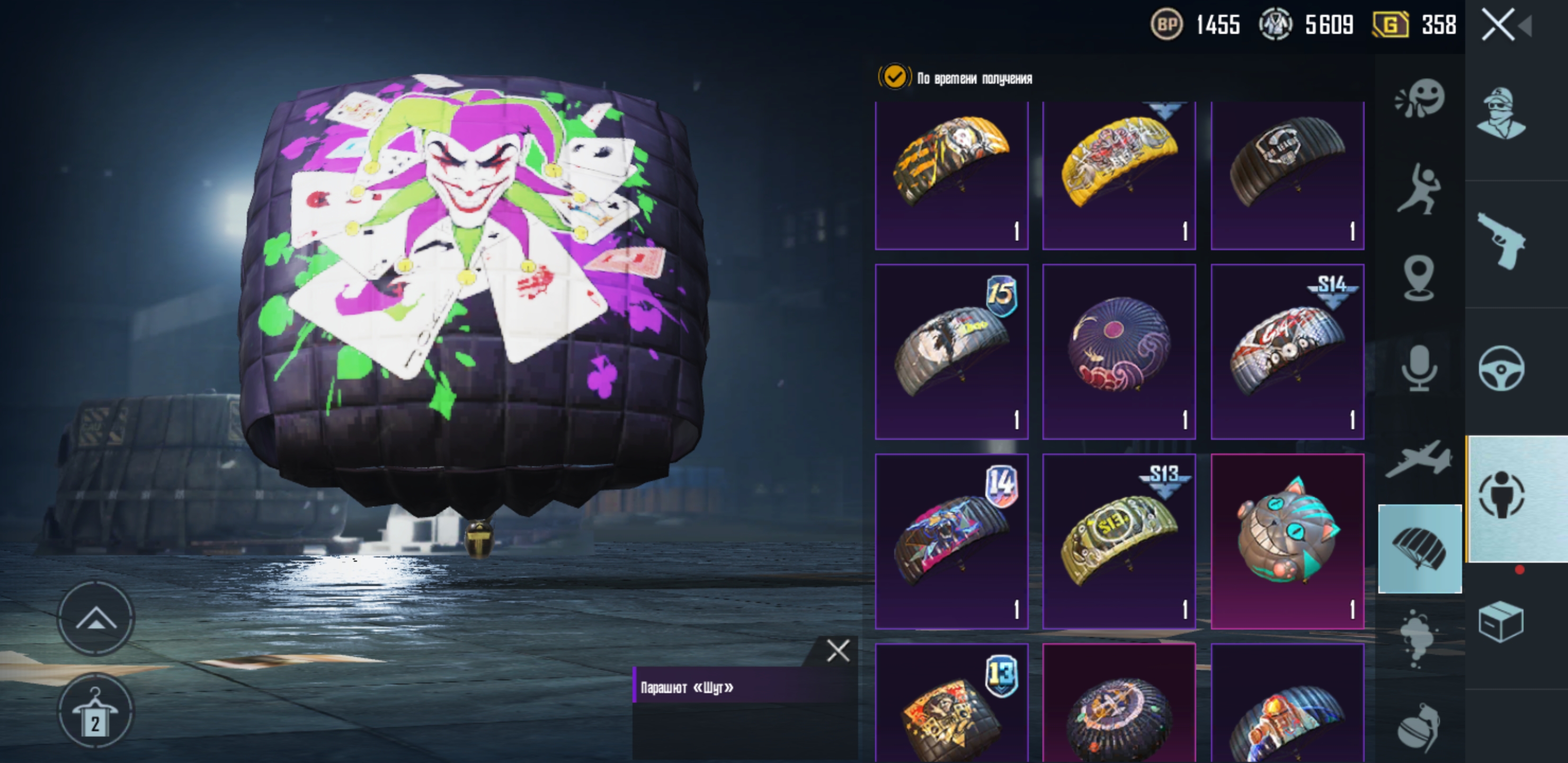Open the emotes category icon
The height and width of the screenshot is (763, 1568).
click(x=1420, y=97)
